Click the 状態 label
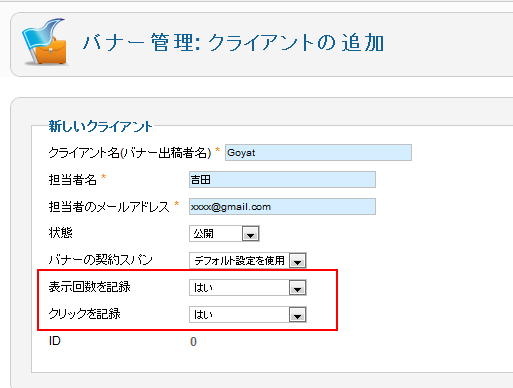Screen dimensions: 513x388 (x=60, y=233)
